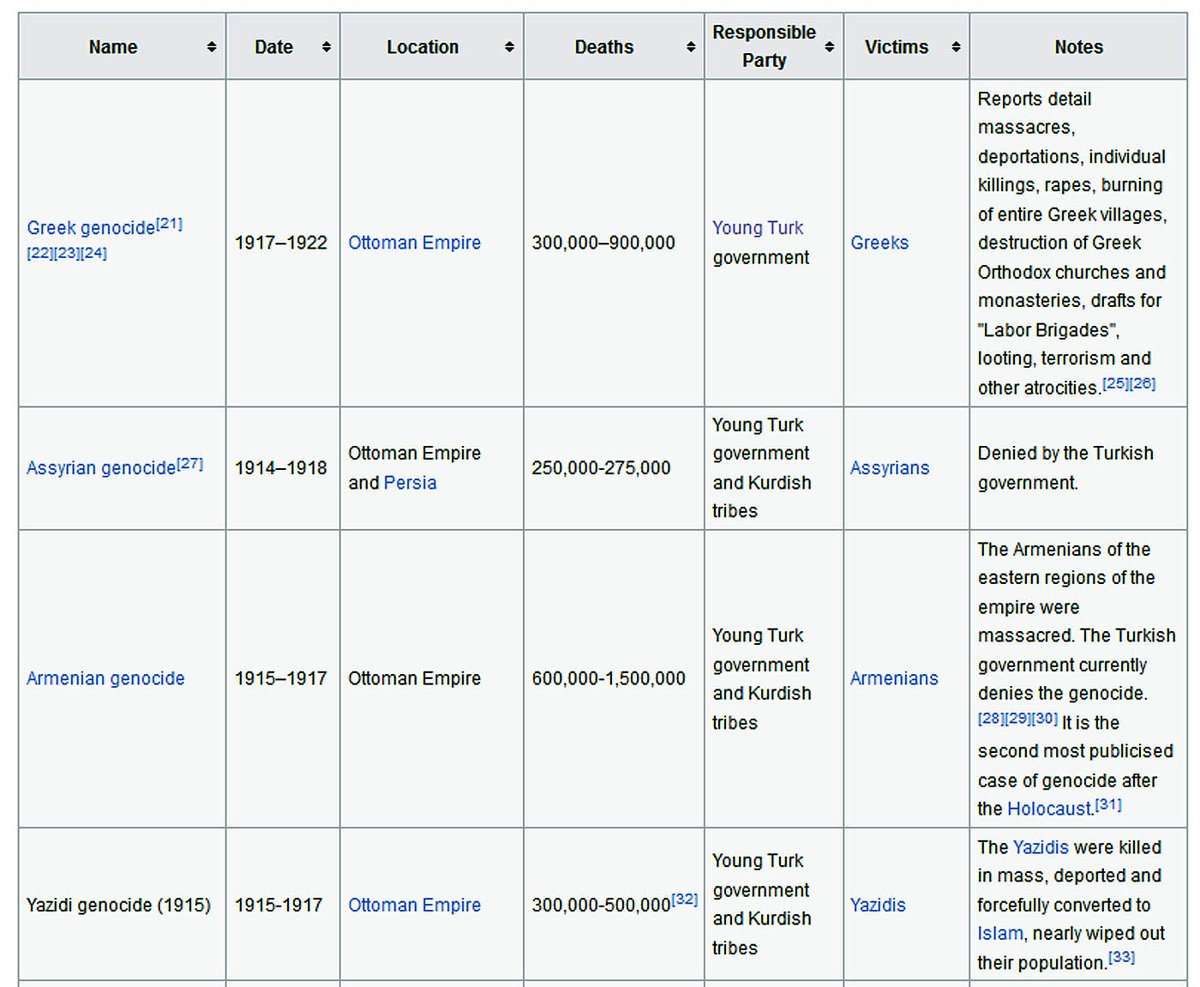1200x987 pixels.
Task: Open citation [33] in Yazidi notes
Action: 1122,957
